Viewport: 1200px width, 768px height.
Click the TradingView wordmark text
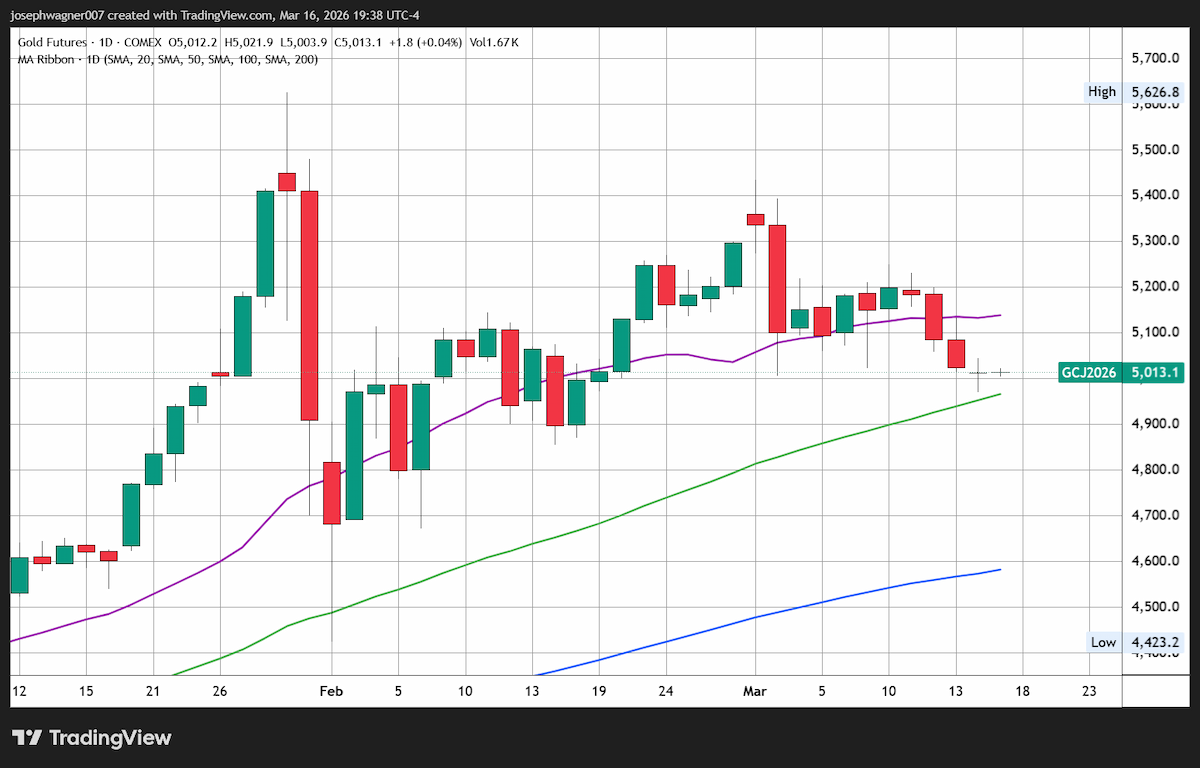tap(110, 738)
